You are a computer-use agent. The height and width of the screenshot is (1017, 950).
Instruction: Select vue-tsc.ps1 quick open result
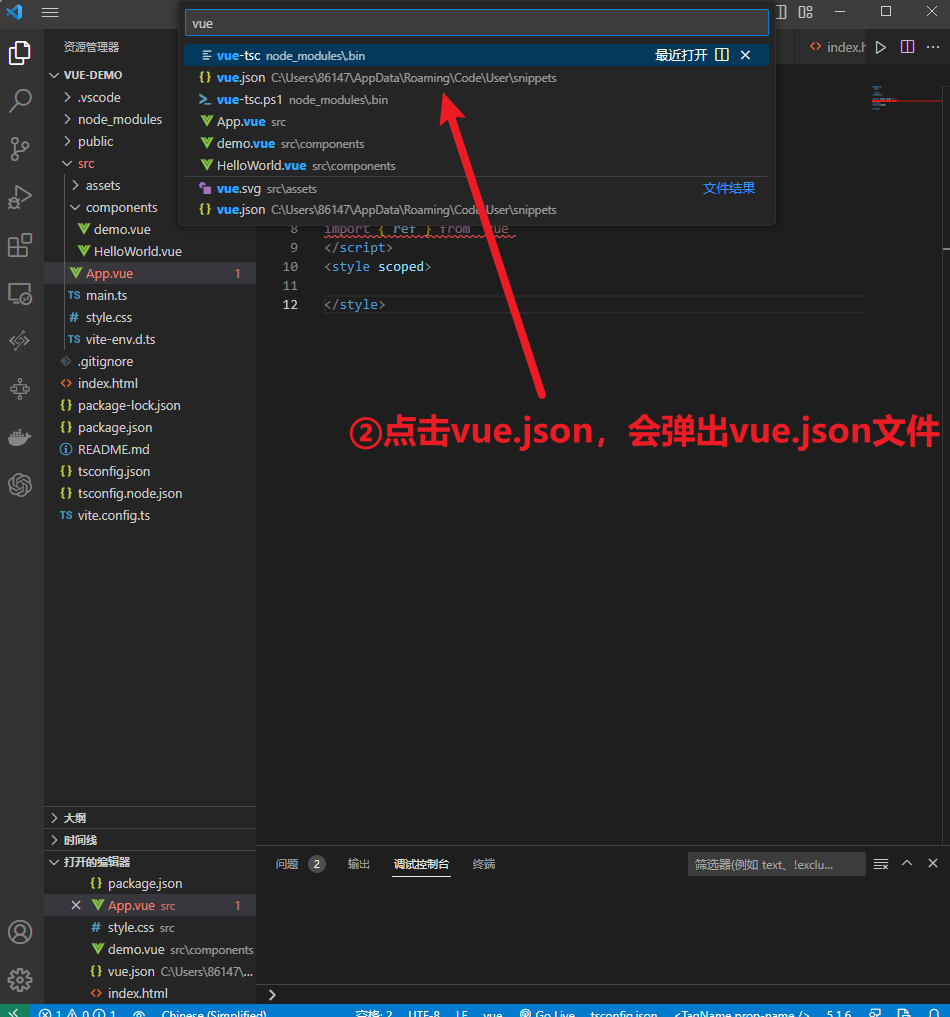click(477, 100)
